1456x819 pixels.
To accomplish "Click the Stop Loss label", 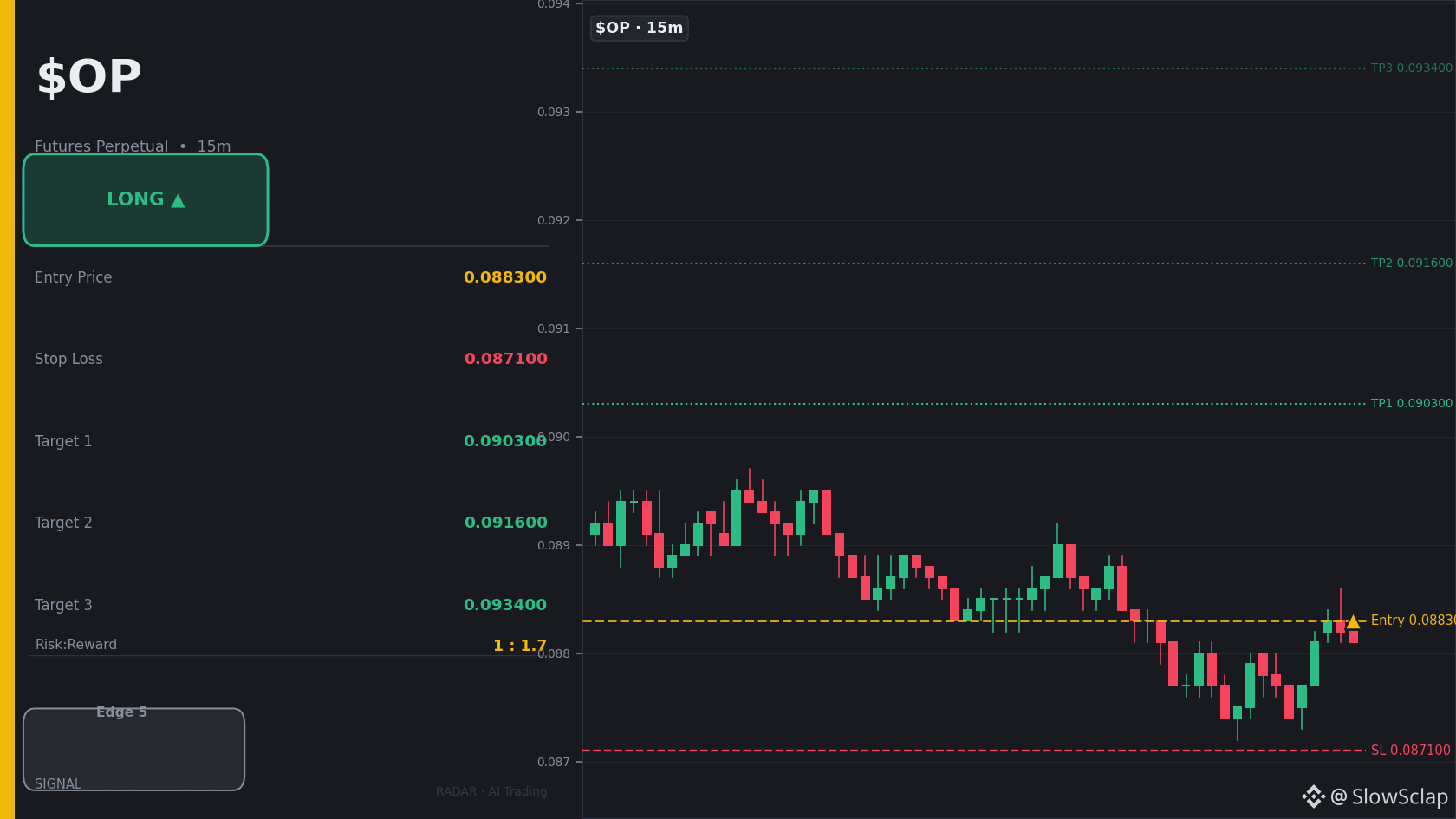I will tap(68, 359).
